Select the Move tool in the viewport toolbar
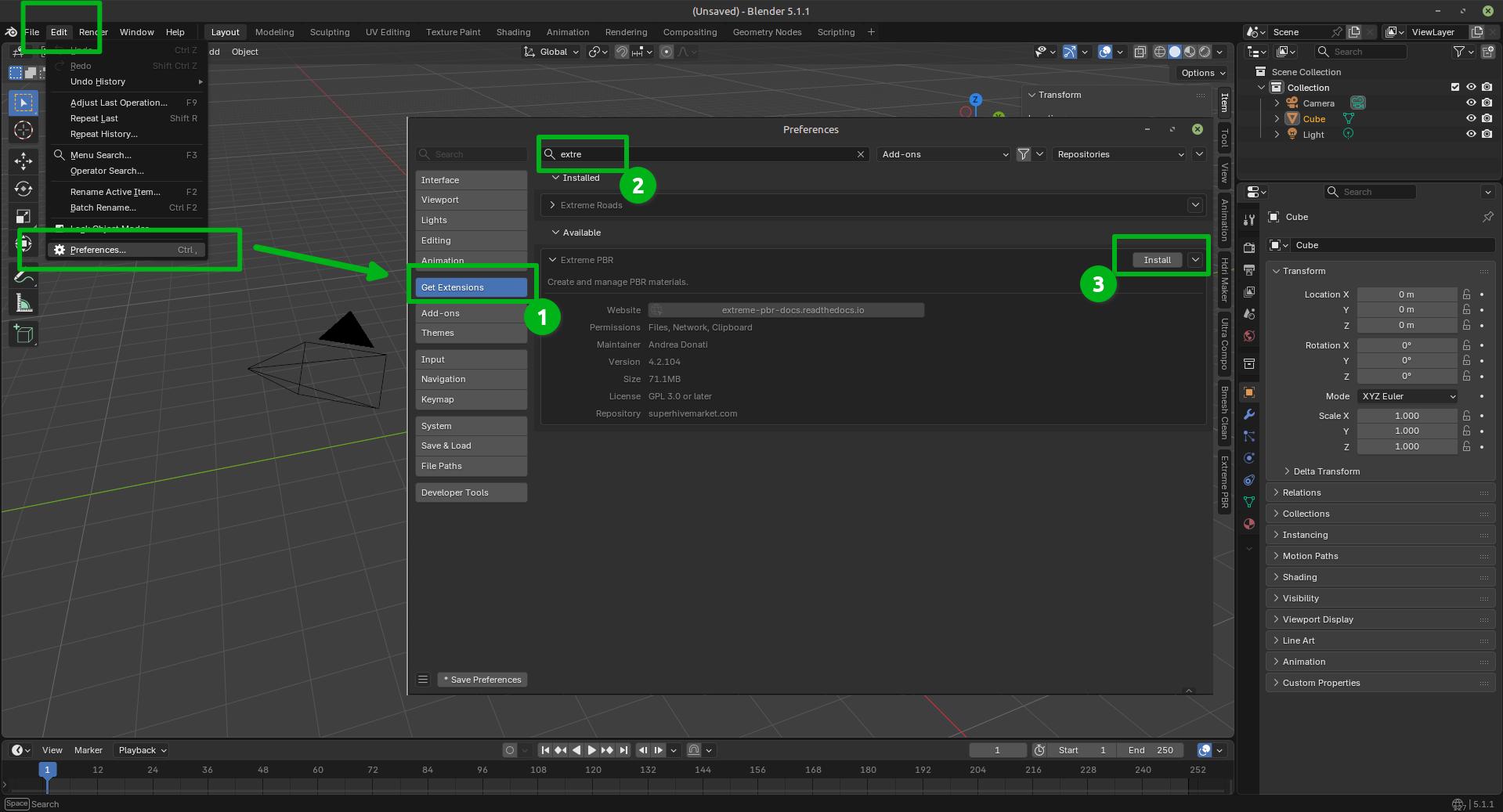Viewport: 1503px width, 812px height. 23,161
